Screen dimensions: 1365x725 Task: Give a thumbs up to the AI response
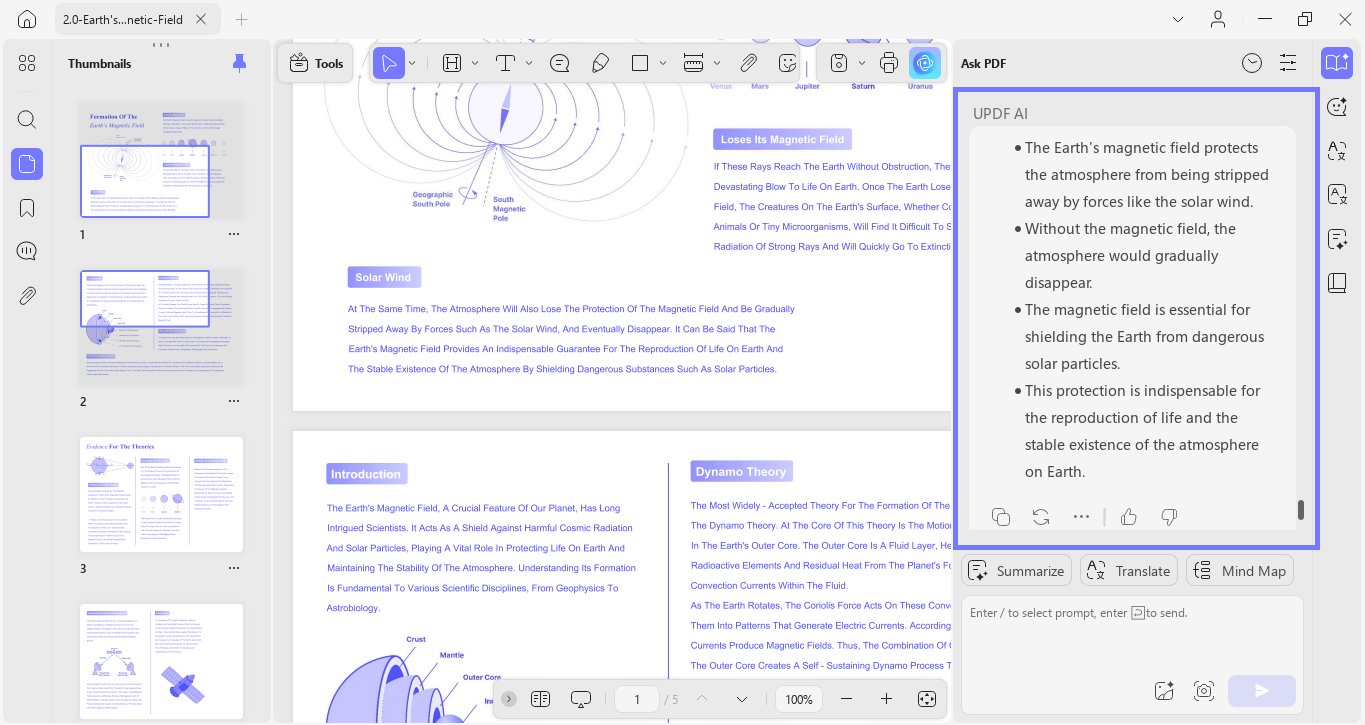[x=1128, y=516]
